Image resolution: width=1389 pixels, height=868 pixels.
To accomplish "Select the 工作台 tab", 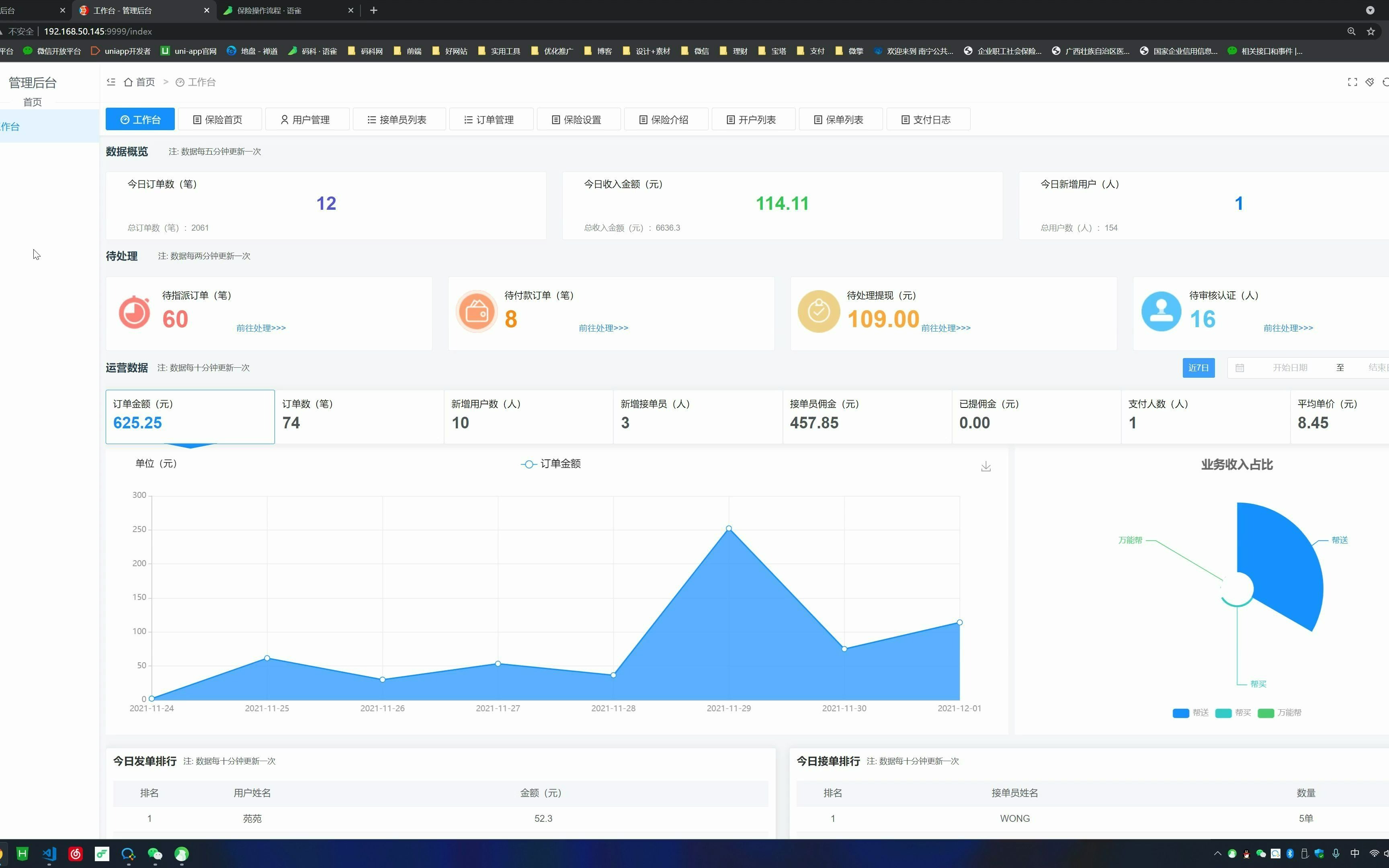I will (141, 119).
